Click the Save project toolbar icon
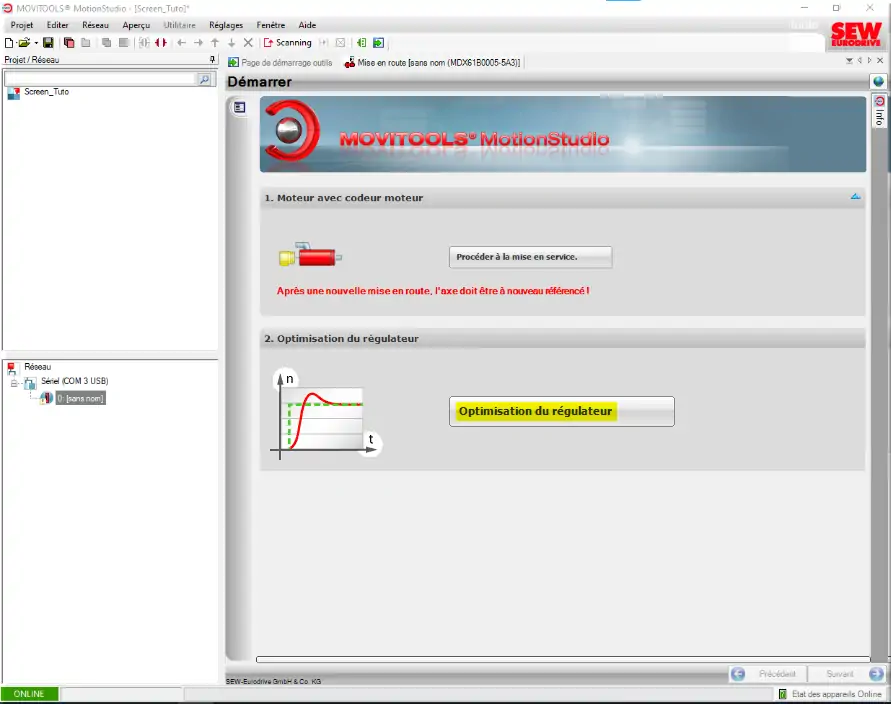The width and height of the screenshot is (891, 704). 48,43
